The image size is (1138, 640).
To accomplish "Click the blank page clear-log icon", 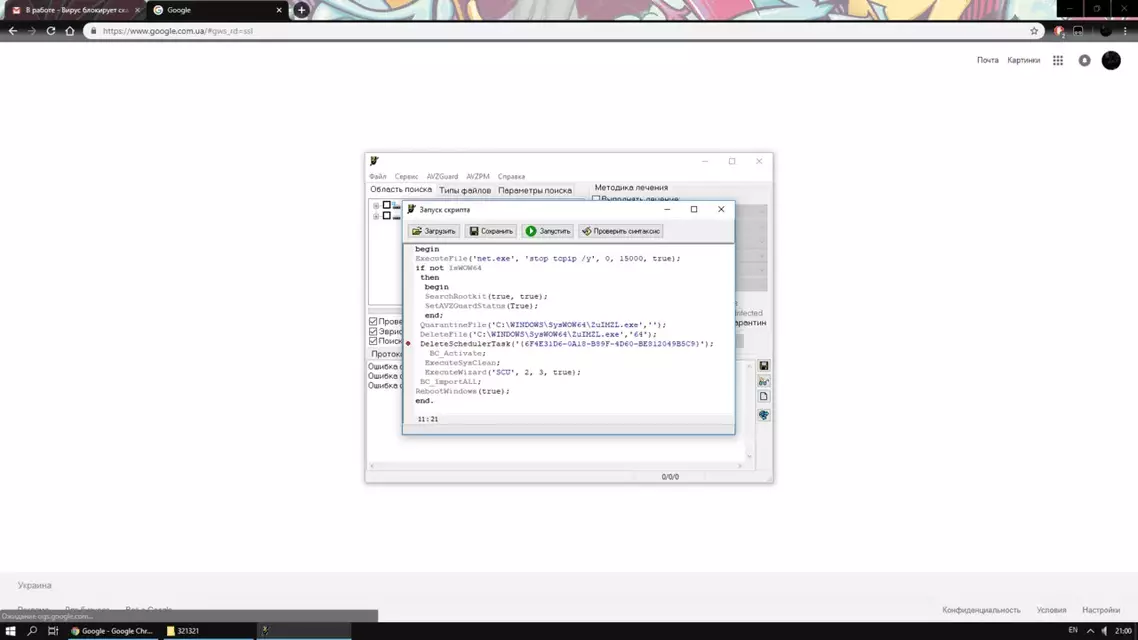I will pyautogui.click(x=764, y=396).
